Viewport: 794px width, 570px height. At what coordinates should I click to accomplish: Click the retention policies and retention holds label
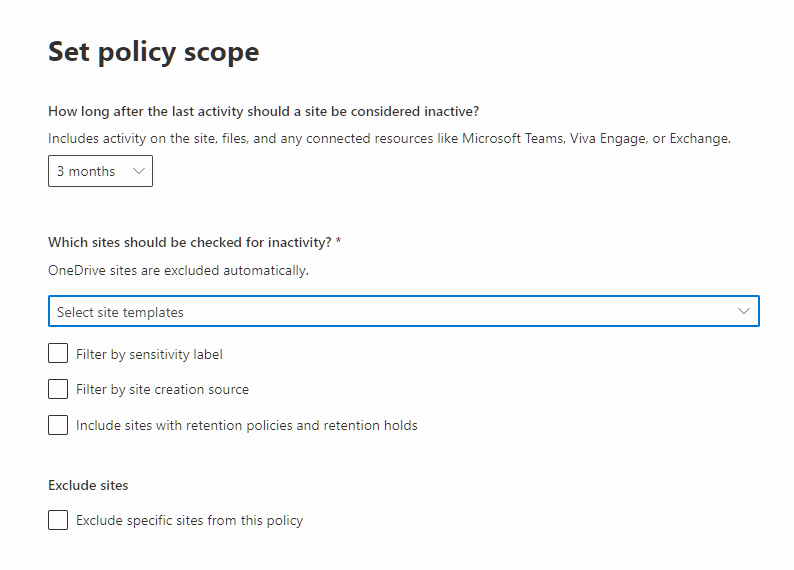247,425
